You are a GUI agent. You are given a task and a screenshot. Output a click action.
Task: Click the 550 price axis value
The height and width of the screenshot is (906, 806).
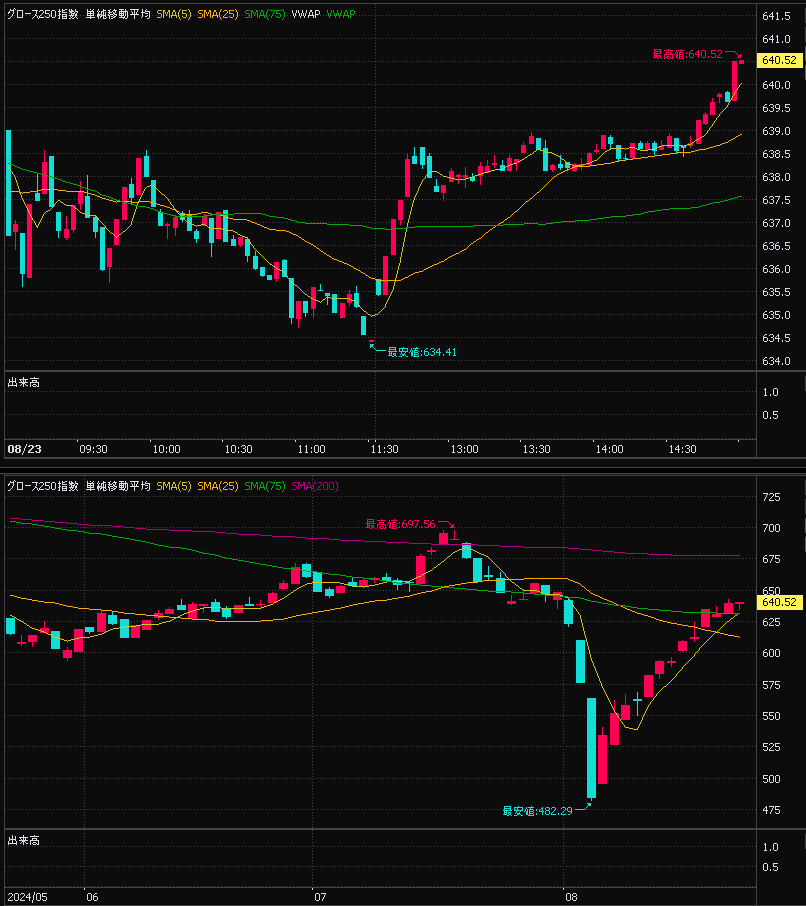(x=771, y=716)
